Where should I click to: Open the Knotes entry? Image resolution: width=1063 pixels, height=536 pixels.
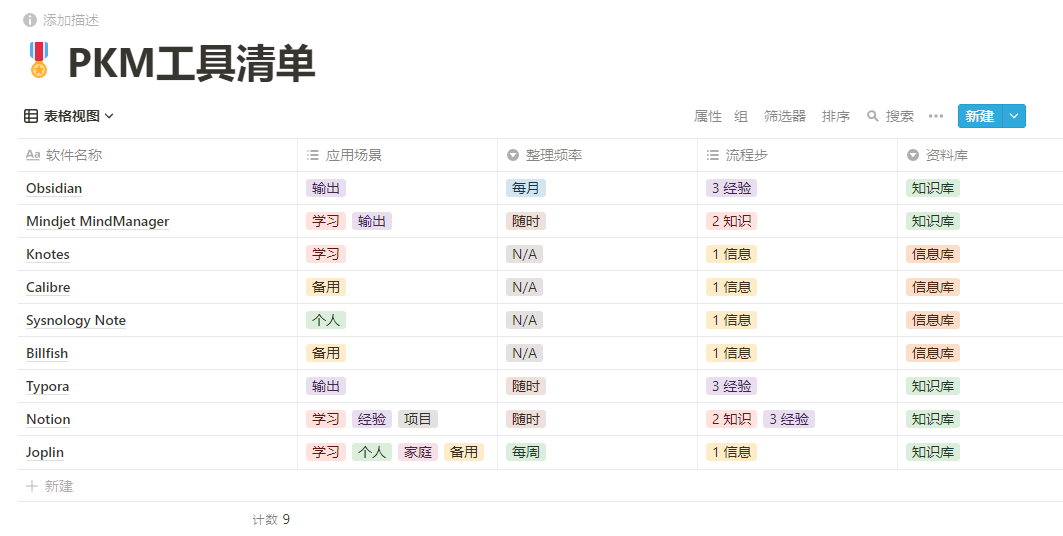48,254
